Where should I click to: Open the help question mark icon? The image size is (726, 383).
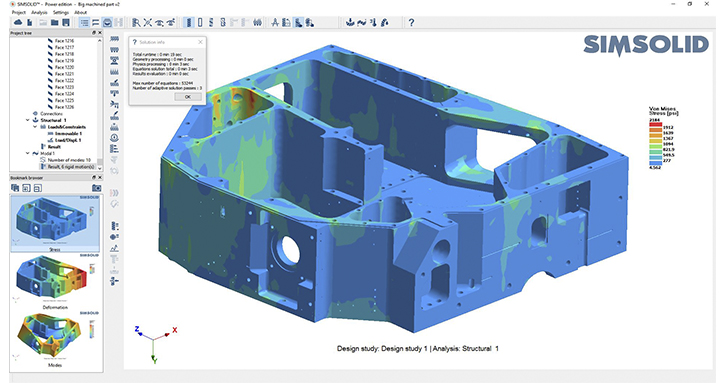coord(411,22)
